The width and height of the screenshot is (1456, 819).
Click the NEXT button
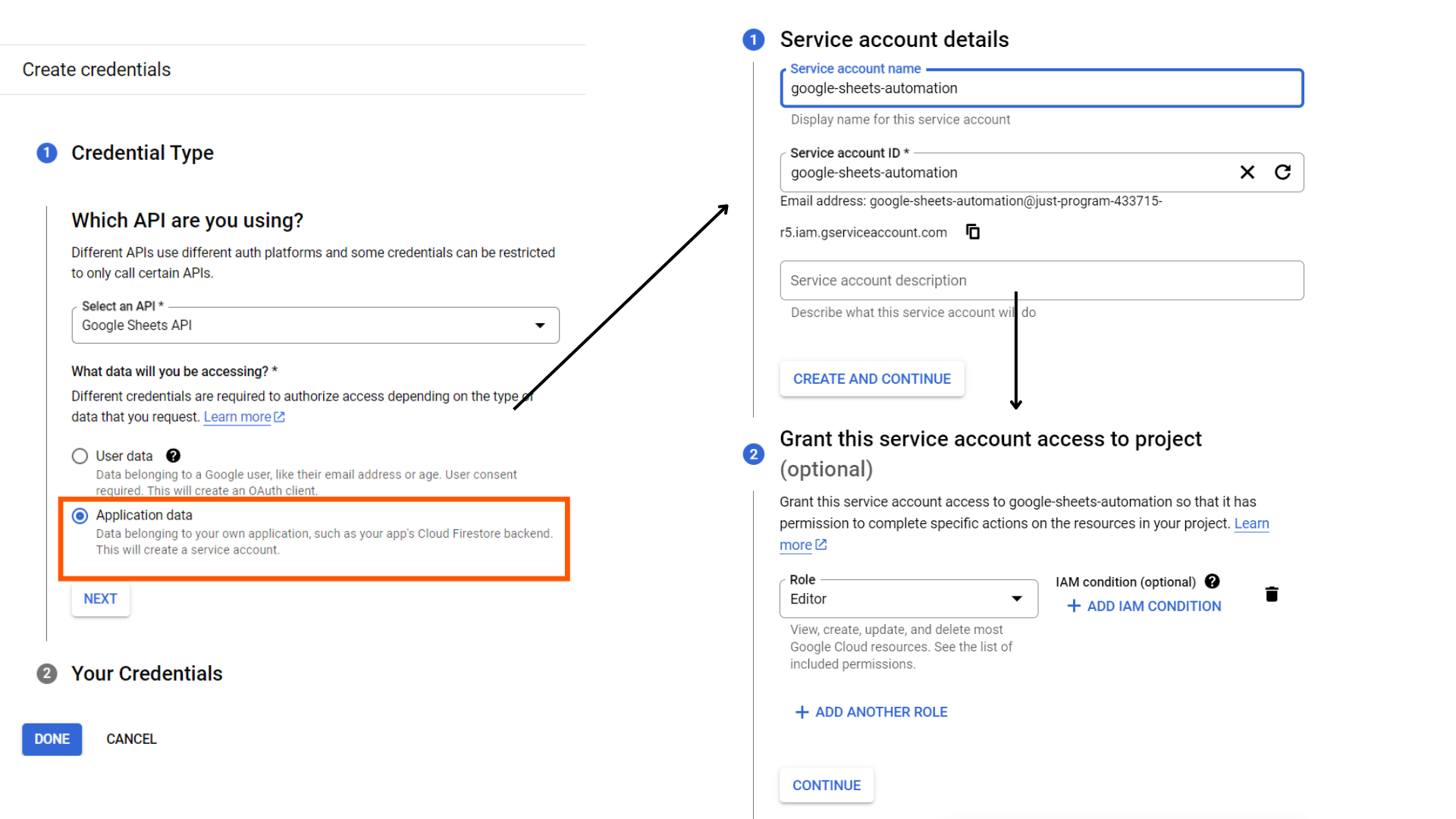point(100,599)
